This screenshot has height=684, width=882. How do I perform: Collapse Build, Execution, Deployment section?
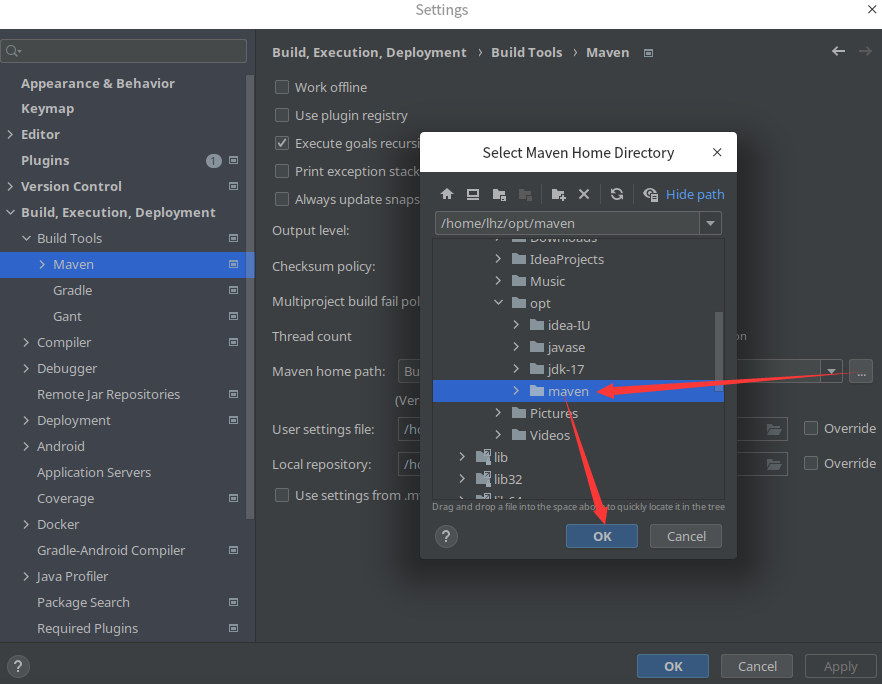pyautogui.click(x=10, y=212)
